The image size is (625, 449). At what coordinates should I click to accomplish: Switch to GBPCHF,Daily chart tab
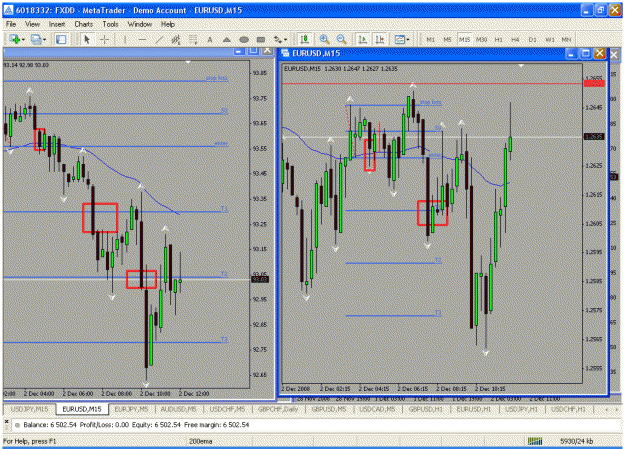coord(278,409)
